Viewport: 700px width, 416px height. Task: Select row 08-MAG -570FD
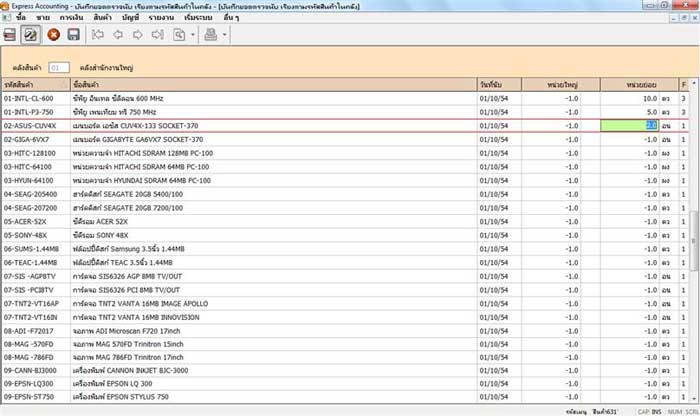click(345, 344)
